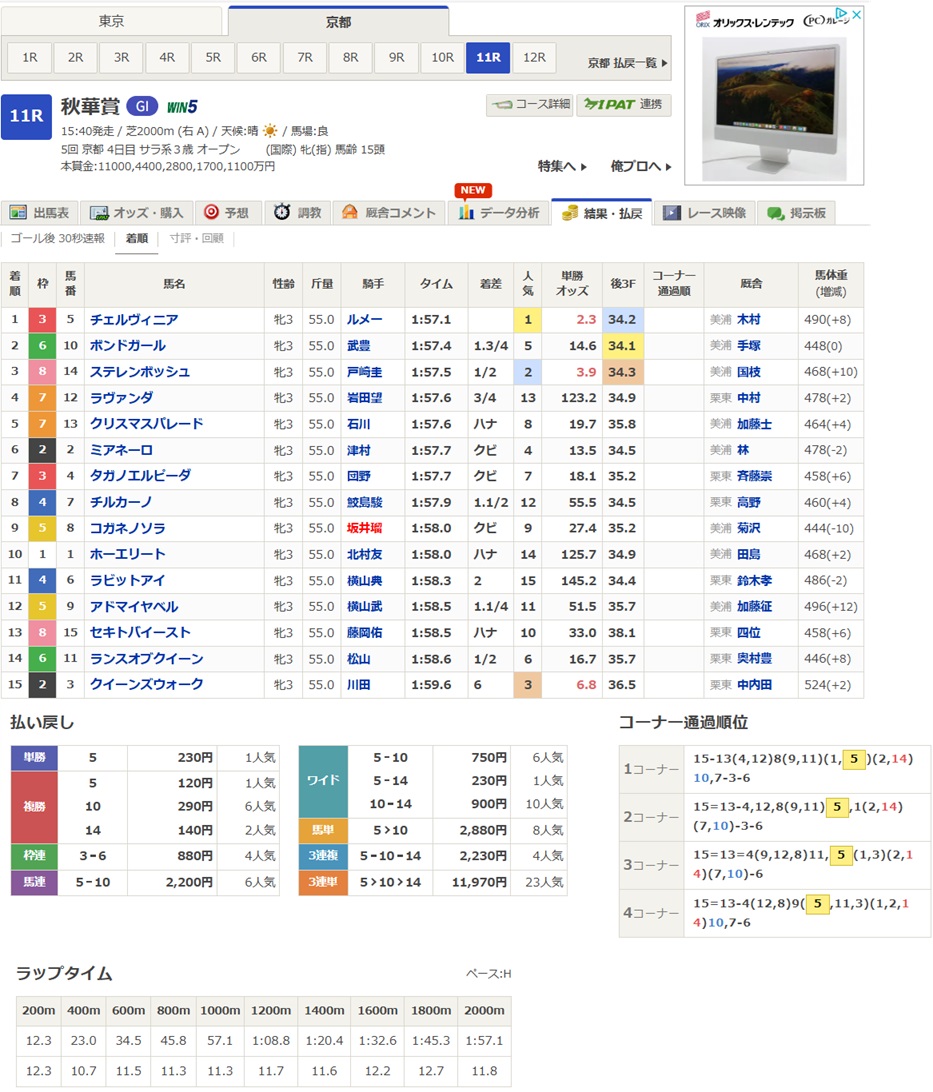Switch to 寸評・回顧 view

[x=196, y=239]
